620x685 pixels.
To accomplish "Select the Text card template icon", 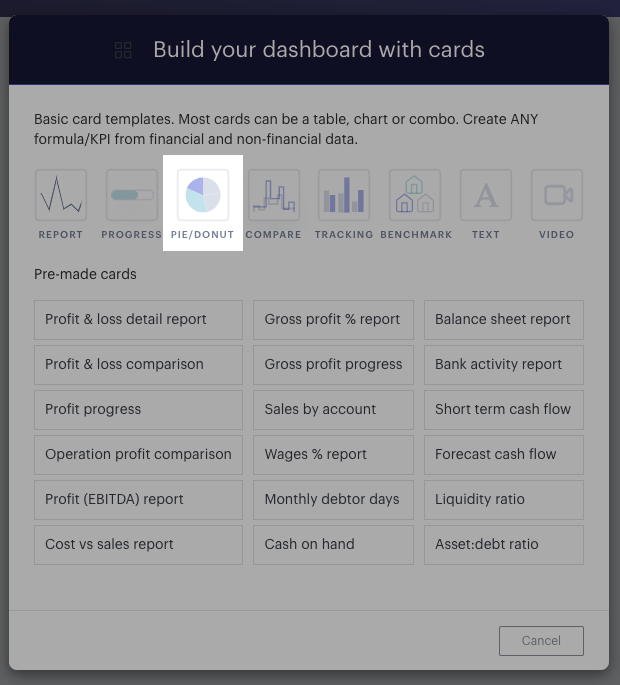I will pyautogui.click(x=486, y=195).
